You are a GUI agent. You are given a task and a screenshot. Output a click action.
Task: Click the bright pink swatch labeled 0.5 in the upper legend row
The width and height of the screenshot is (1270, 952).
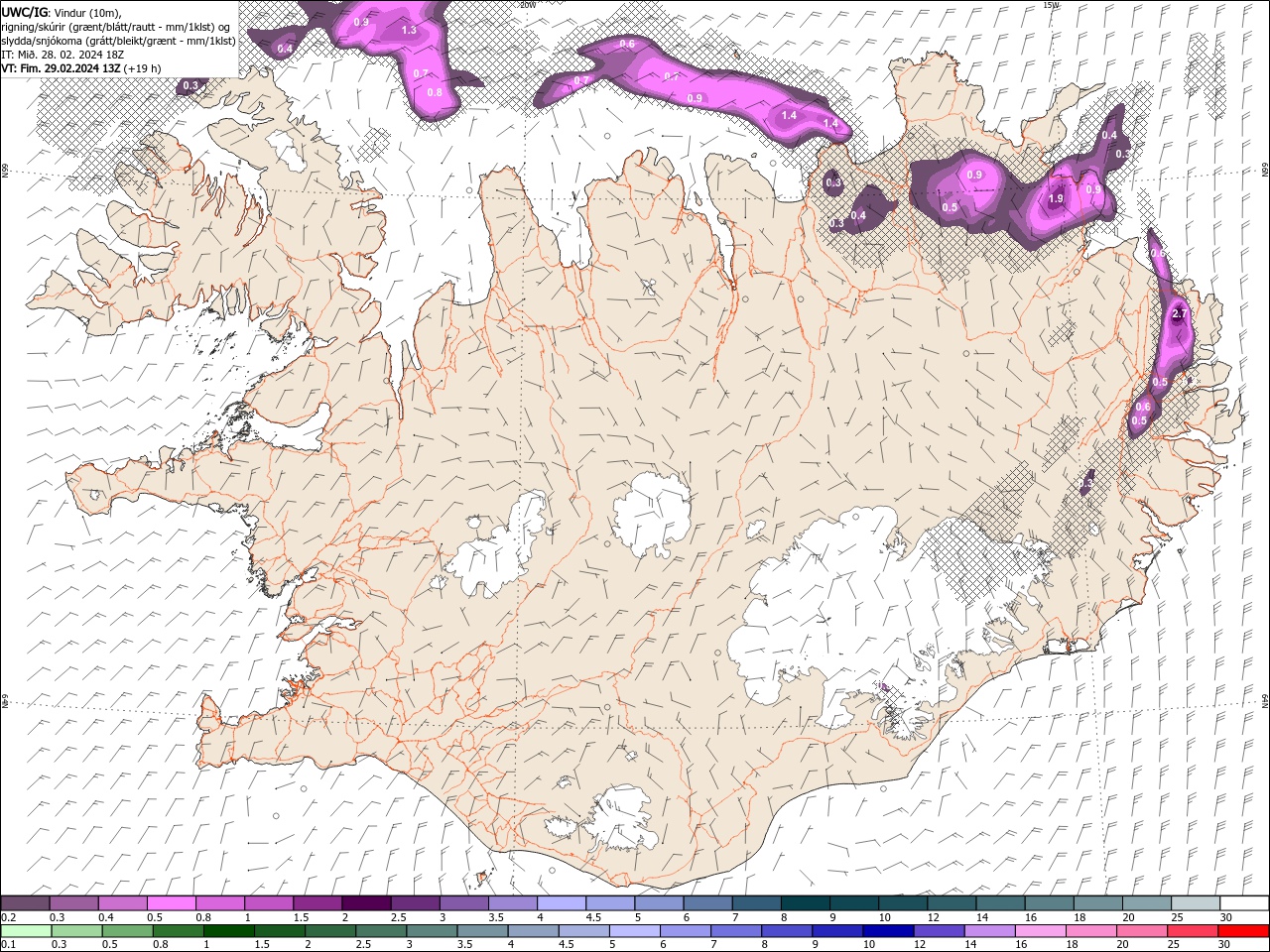(x=171, y=903)
